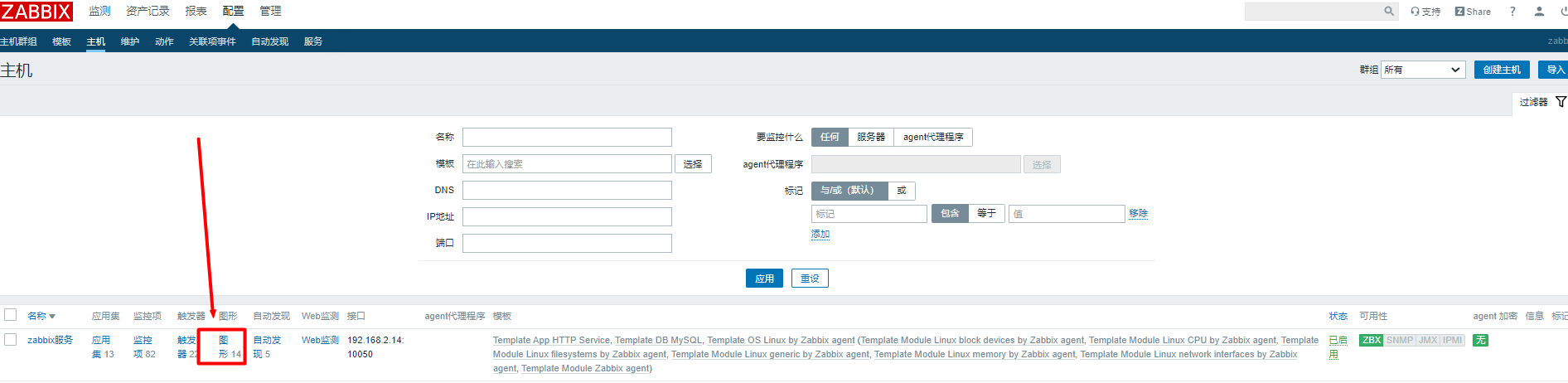Open the 管理 top menu
Image resolution: width=1568 pixels, height=383 pixels.
click(x=271, y=12)
